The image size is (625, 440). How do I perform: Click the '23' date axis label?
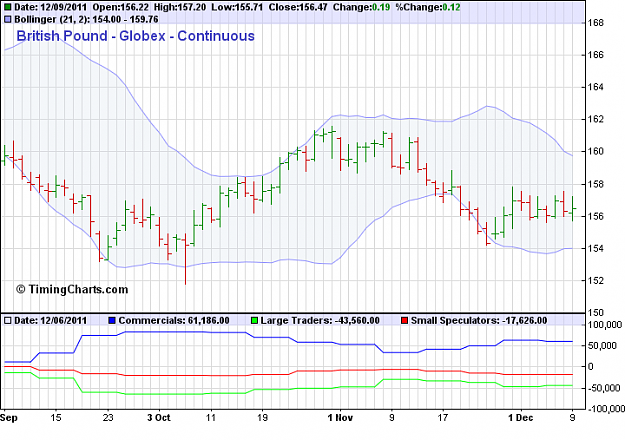tap(108, 418)
